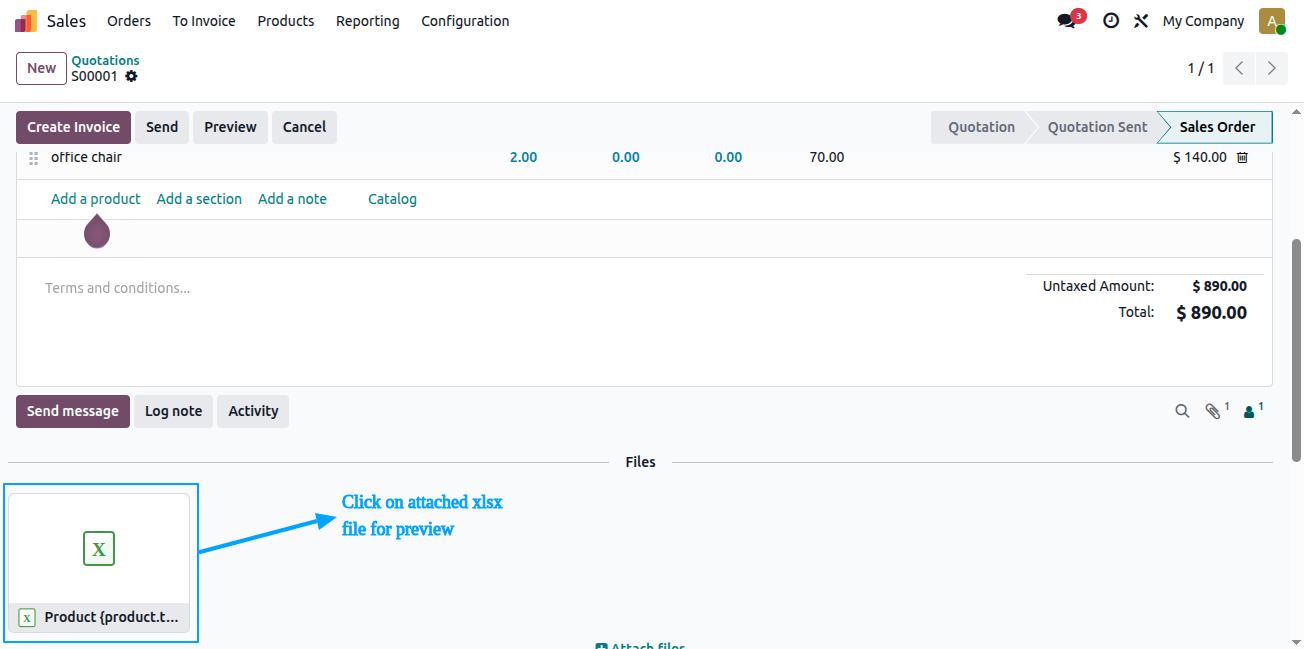The height and width of the screenshot is (649, 1304).
Task: Click the Attach files button
Action: [640, 645]
